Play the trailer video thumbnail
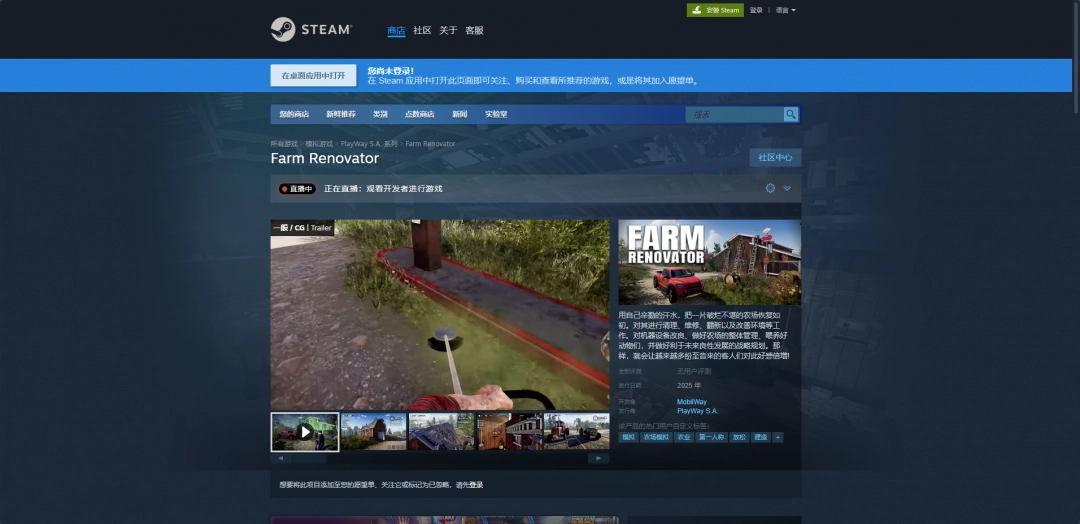This screenshot has width=1080, height=524. tap(305, 432)
